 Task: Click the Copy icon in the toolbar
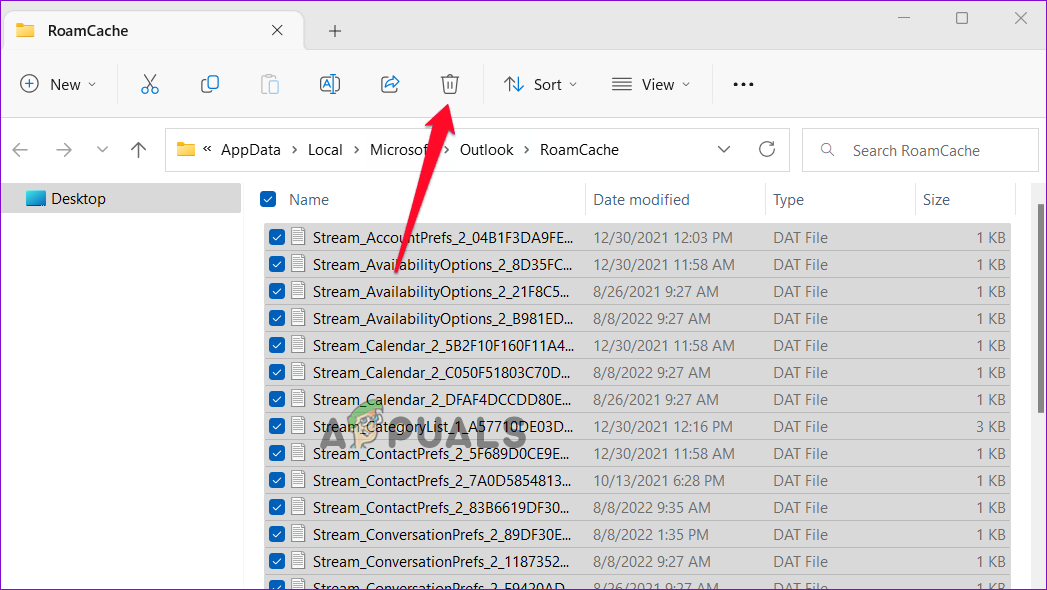(209, 84)
